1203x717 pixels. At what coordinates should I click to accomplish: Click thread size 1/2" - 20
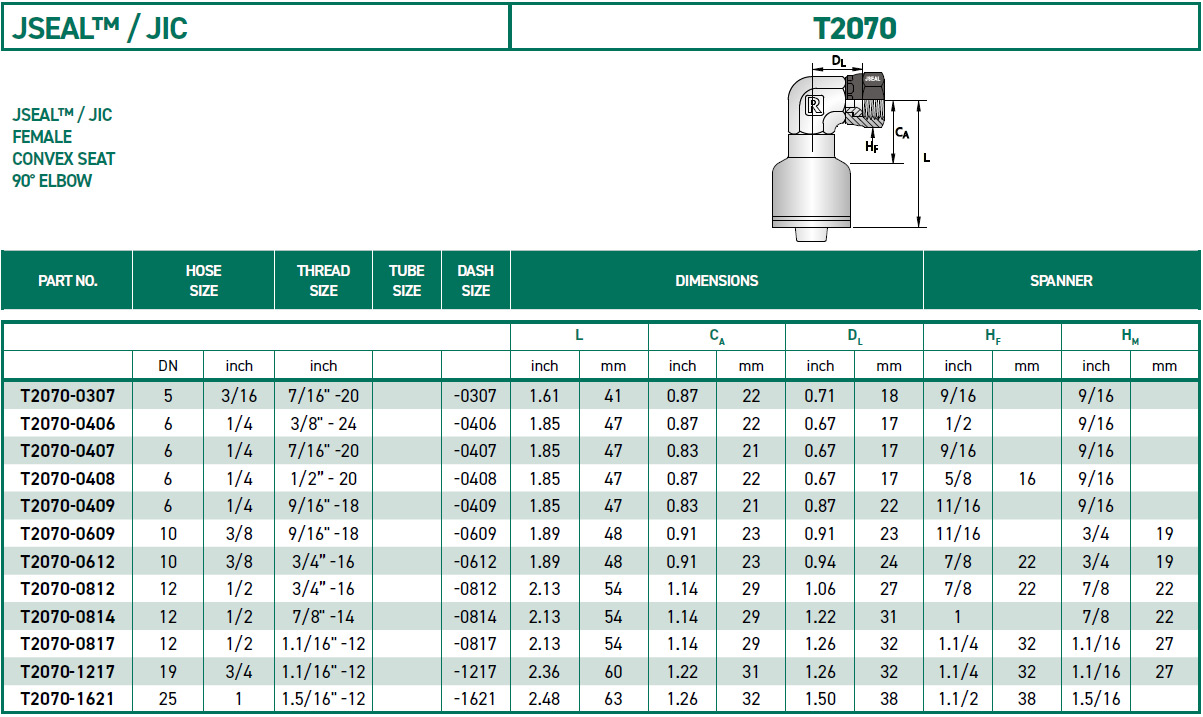click(323, 479)
